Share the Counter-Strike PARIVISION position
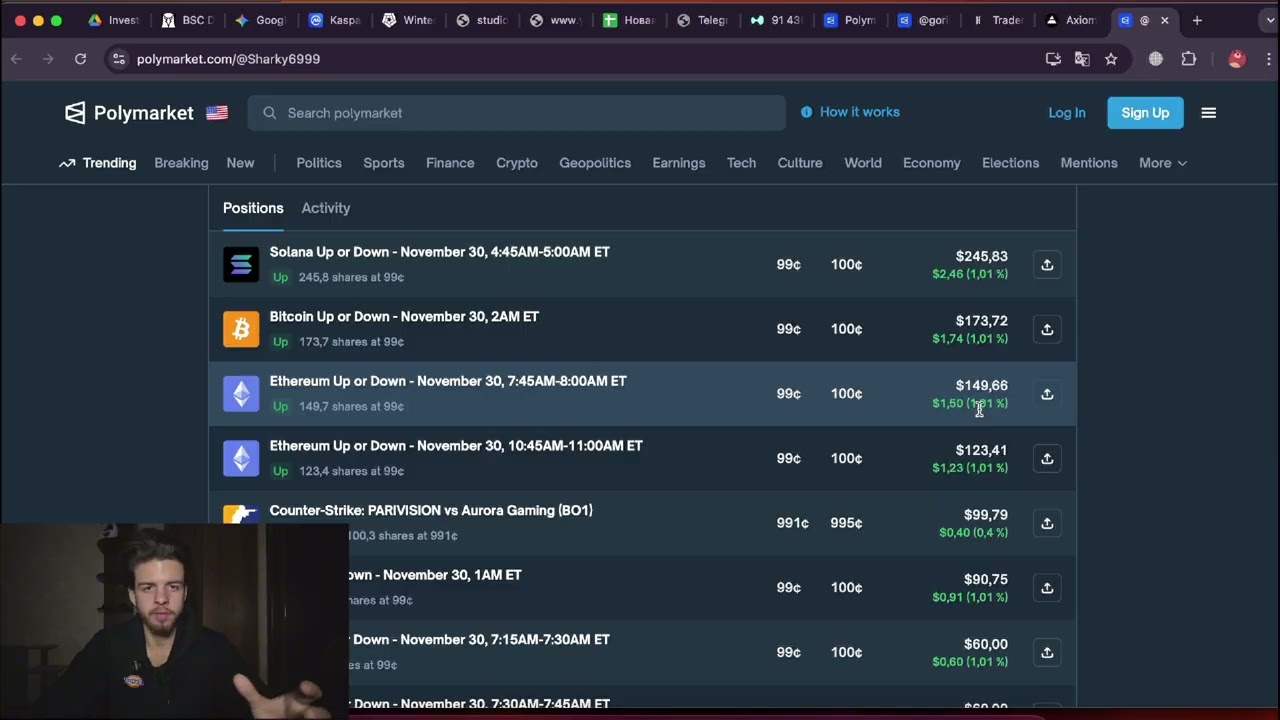This screenshot has height=720, width=1280. coord(1047,523)
